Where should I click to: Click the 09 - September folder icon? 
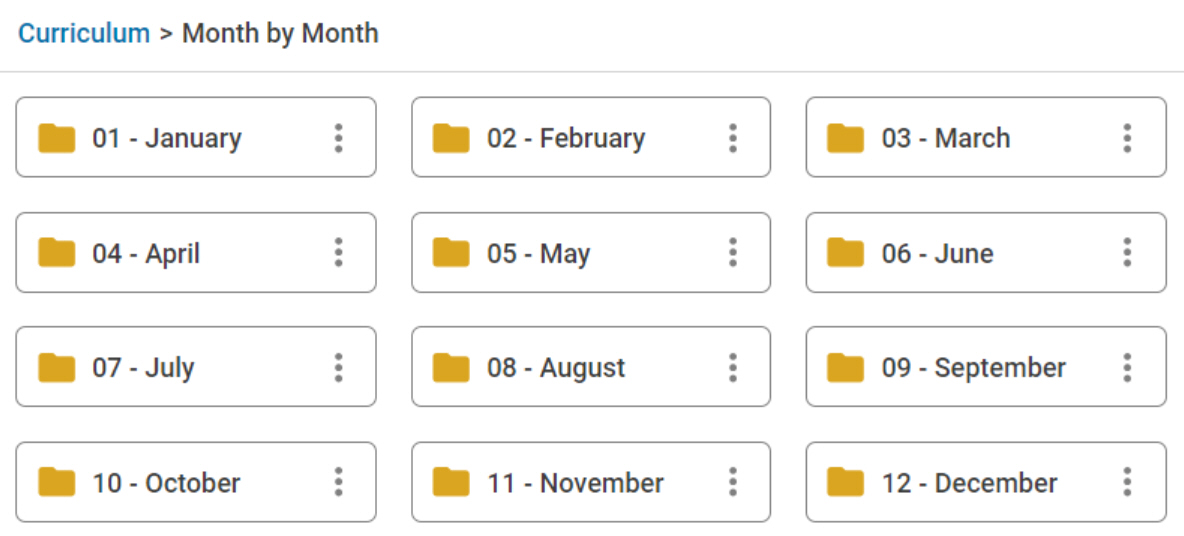846,368
